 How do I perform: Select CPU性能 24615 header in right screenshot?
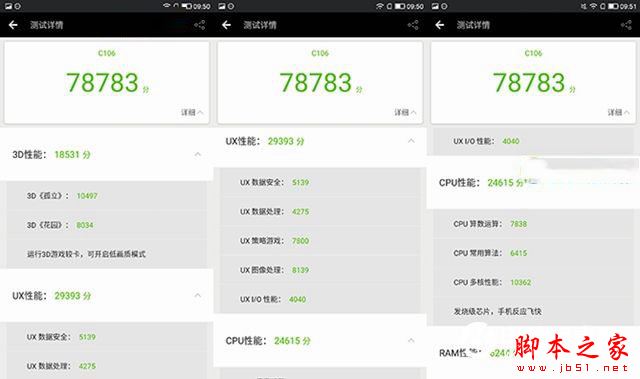(533, 182)
